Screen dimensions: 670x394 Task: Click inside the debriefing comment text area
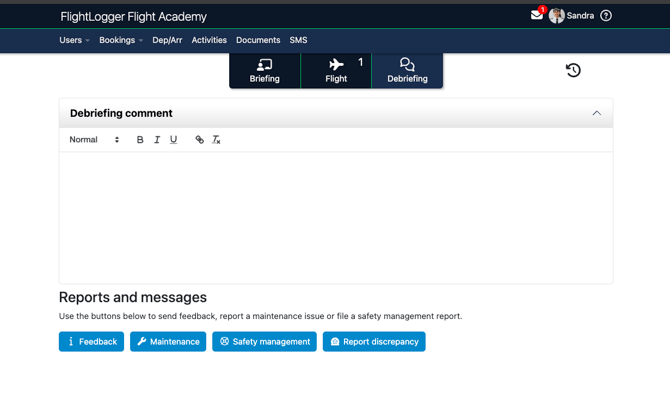[336, 217]
